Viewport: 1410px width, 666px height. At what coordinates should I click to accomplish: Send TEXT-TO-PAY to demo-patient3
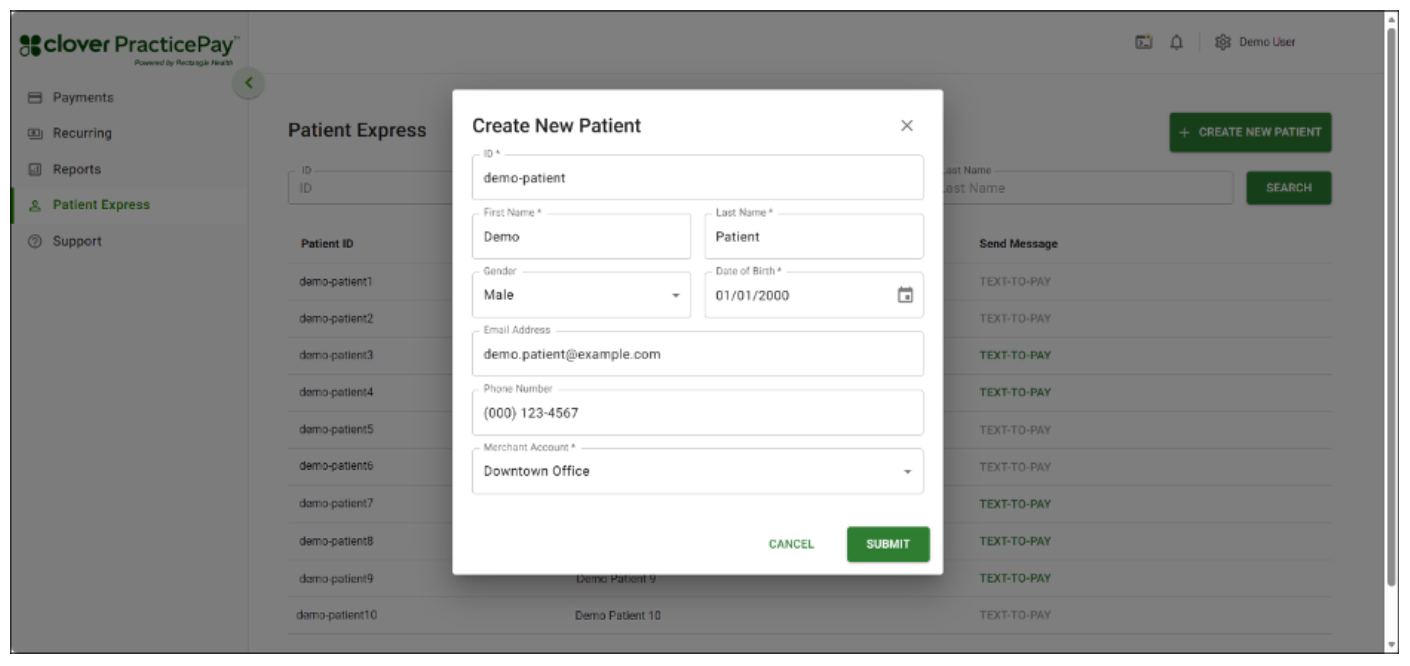pyautogui.click(x=1014, y=352)
